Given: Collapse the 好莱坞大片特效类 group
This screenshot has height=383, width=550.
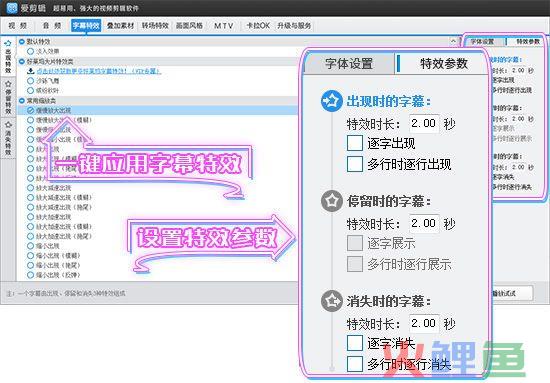Looking at the screenshot, I should [x=22, y=61].
